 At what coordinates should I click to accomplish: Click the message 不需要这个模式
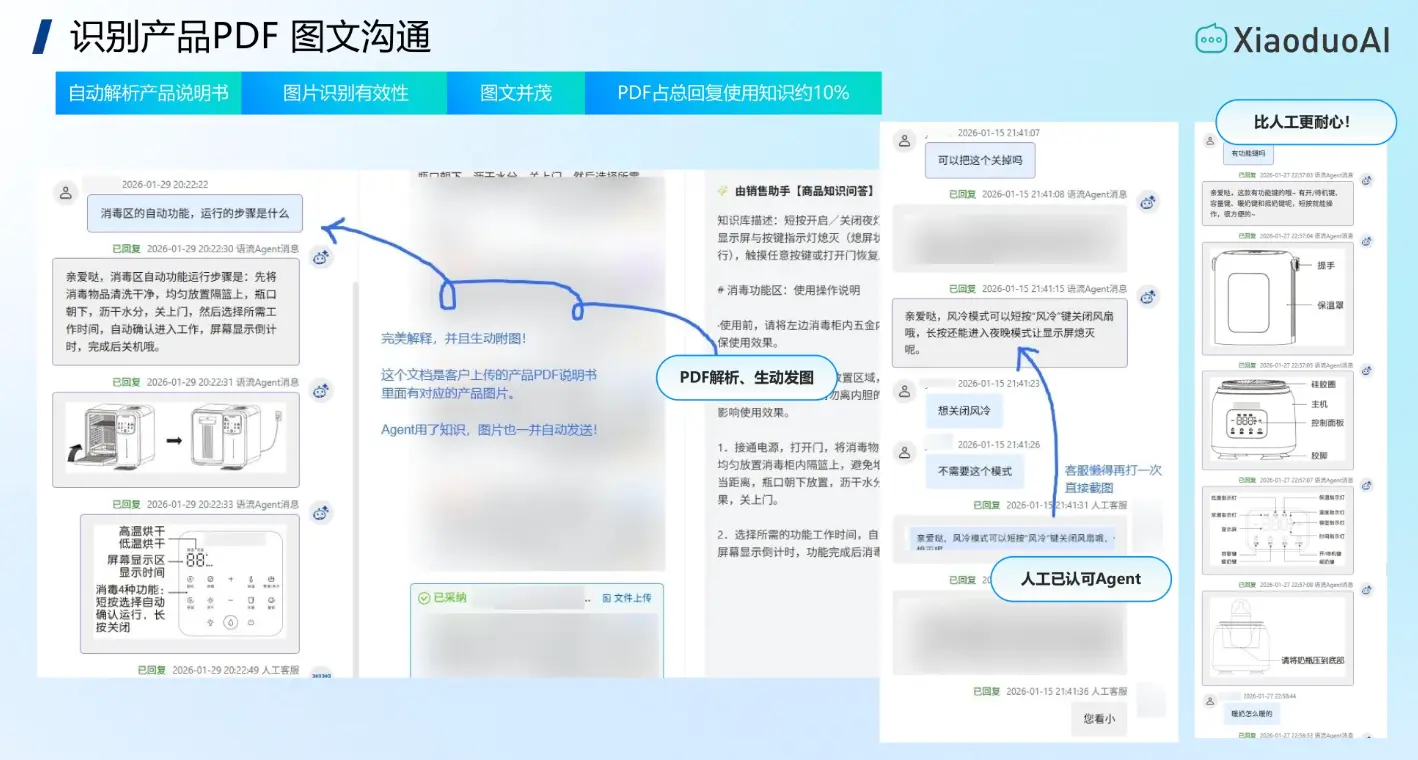point(974,471)
